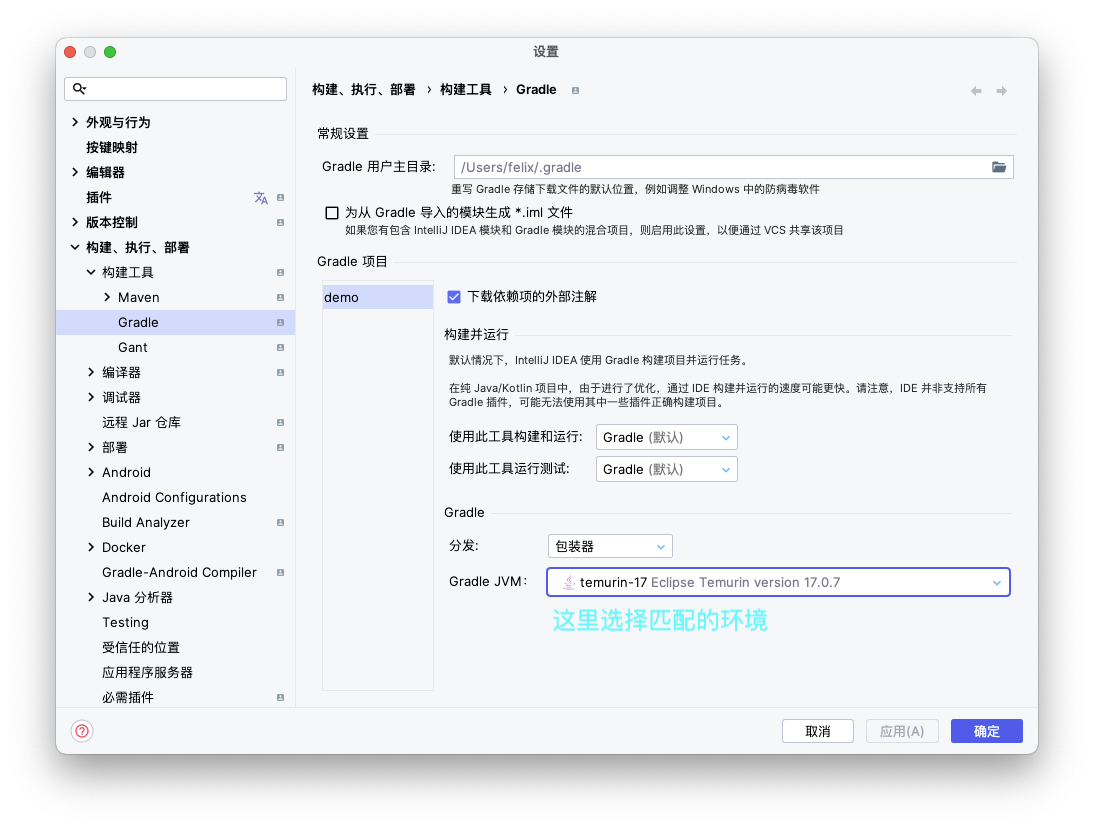Click project-level icon next to 远程 Jar 仓库

pyautogui.click(x=280, y=423)
